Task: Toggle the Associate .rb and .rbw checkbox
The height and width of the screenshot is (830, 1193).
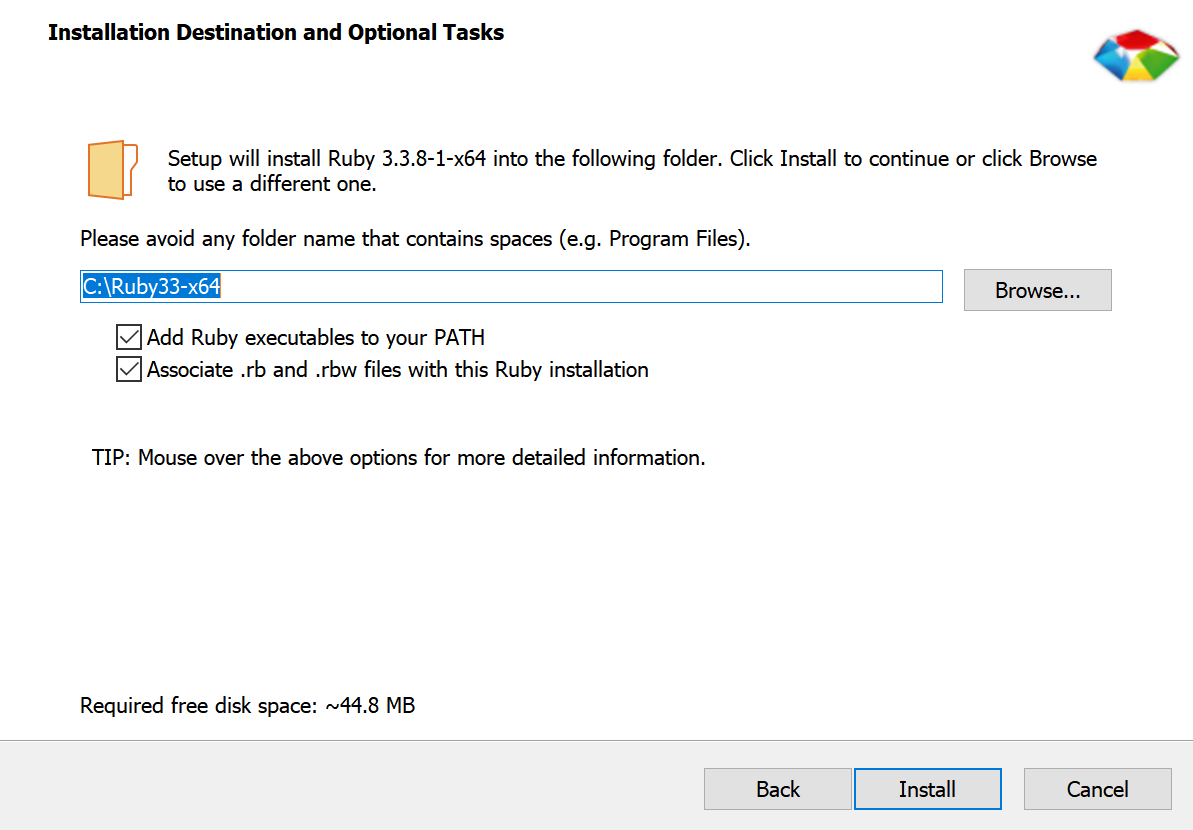Action: click(128, 370)
